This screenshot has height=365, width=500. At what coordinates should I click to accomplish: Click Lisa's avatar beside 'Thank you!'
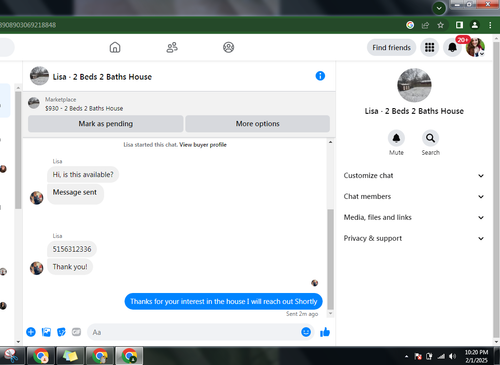[x=37, y=268]
